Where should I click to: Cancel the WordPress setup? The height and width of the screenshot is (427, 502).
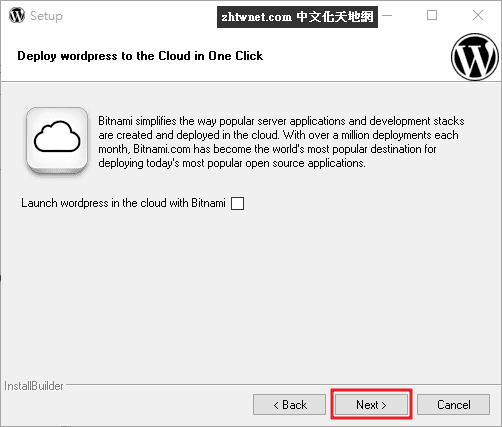453,405
